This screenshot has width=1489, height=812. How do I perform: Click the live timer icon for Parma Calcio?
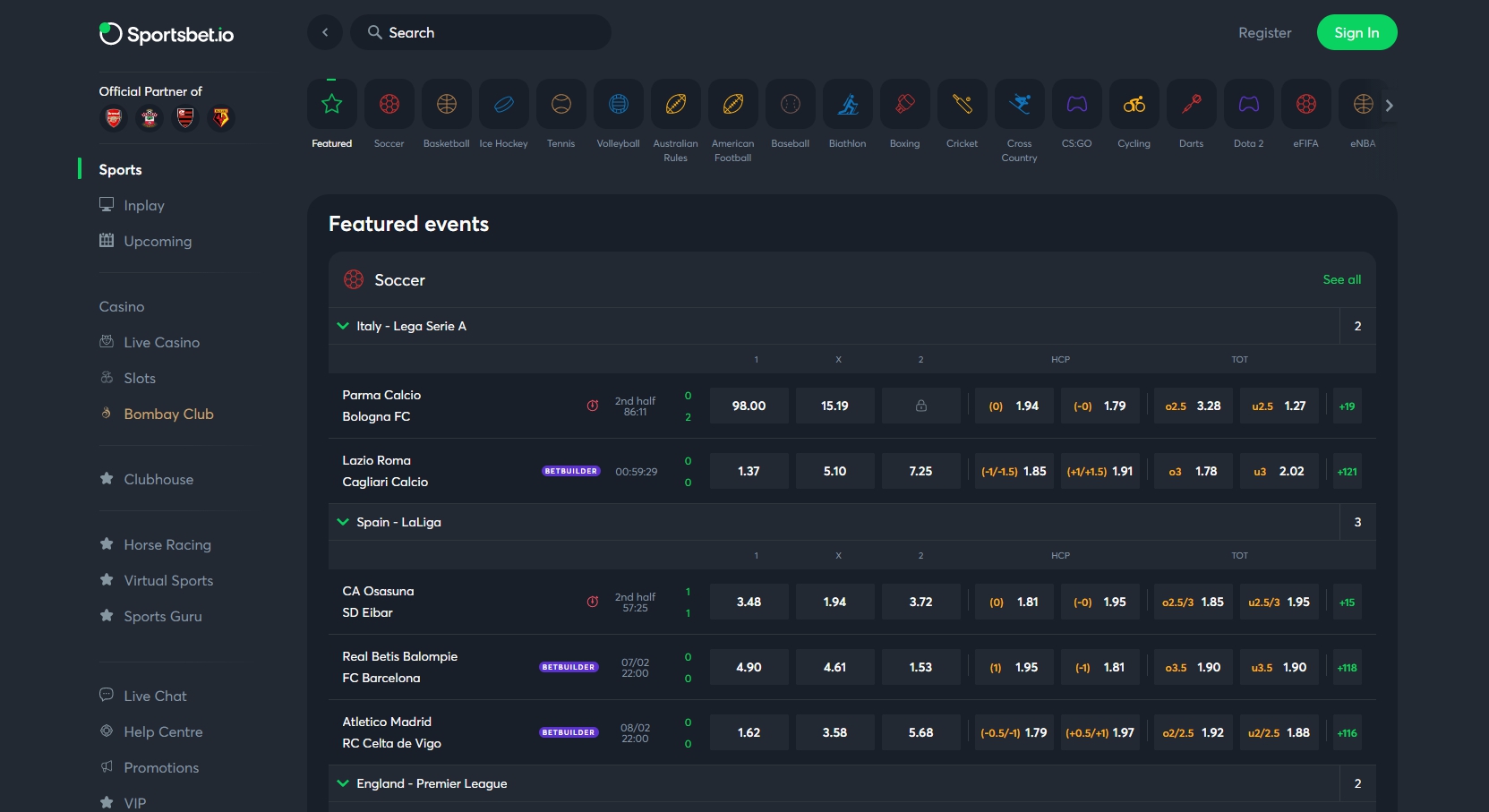[593, 406]
